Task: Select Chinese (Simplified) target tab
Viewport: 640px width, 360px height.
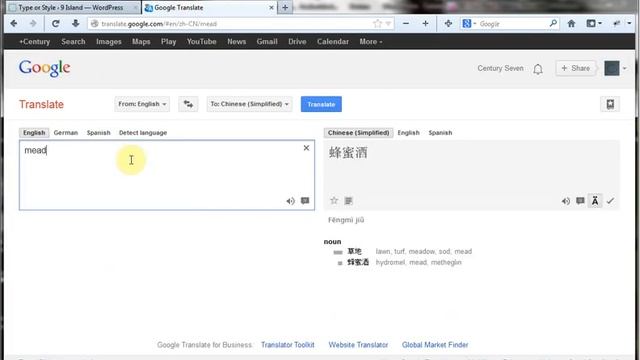Action: [x=358, y=133]
